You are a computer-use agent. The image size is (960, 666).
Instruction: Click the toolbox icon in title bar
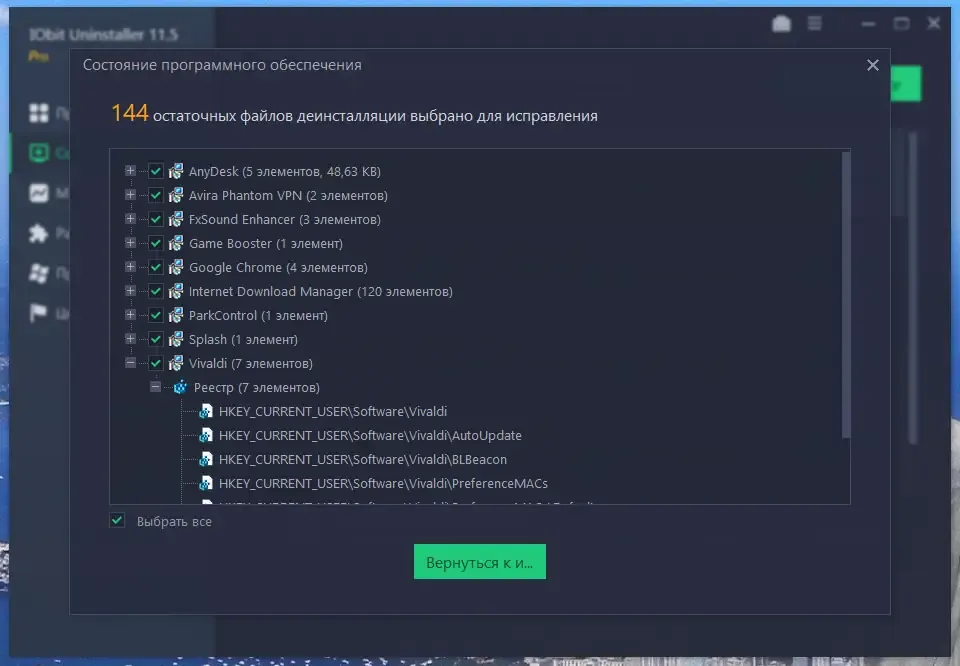(782, 23)
